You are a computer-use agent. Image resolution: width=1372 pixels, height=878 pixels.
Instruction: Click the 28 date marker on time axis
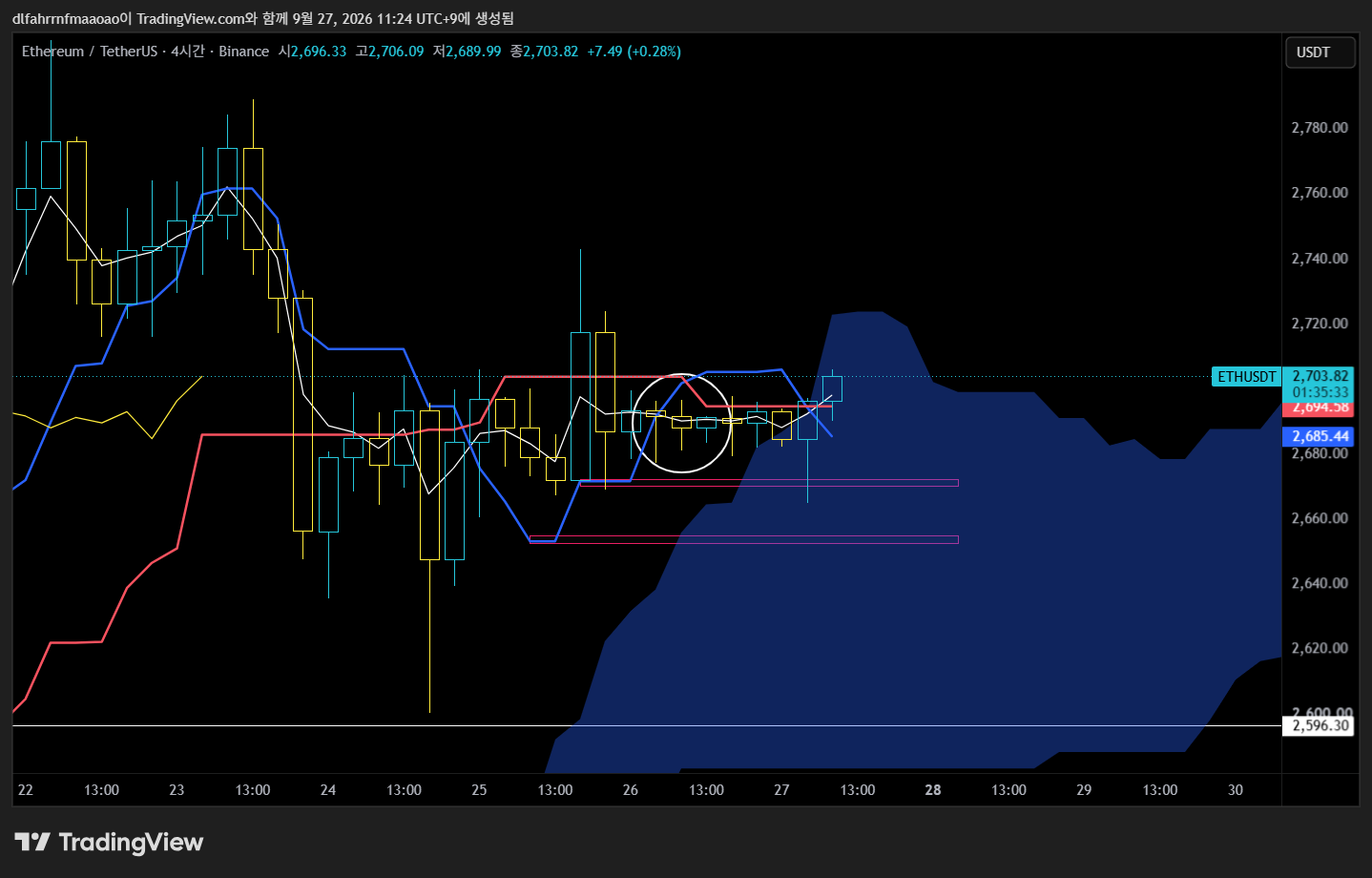(933, 790)
